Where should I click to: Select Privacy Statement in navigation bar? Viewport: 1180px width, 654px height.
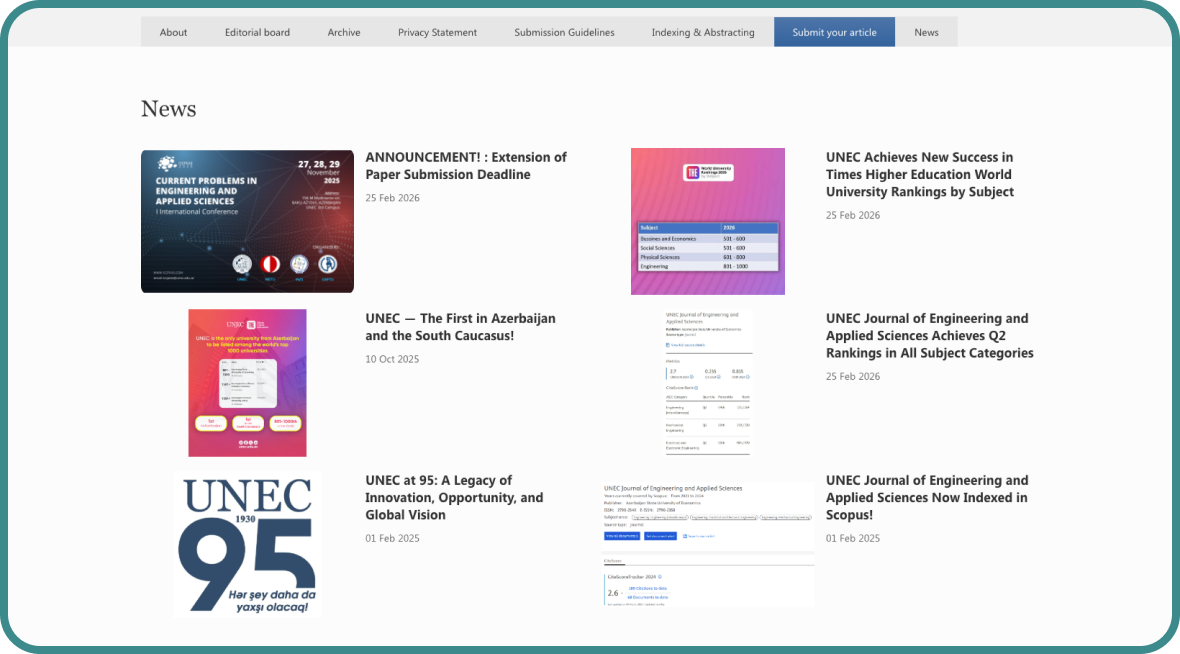437,32
